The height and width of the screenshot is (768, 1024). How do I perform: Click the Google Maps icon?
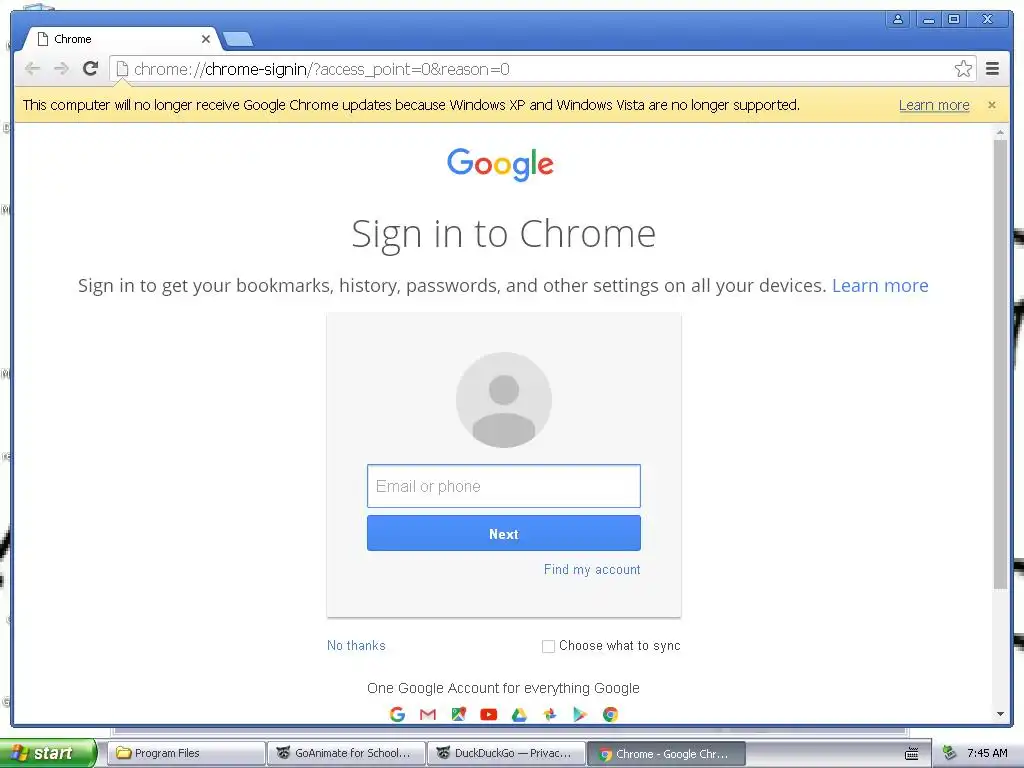[x=458, y=714]
